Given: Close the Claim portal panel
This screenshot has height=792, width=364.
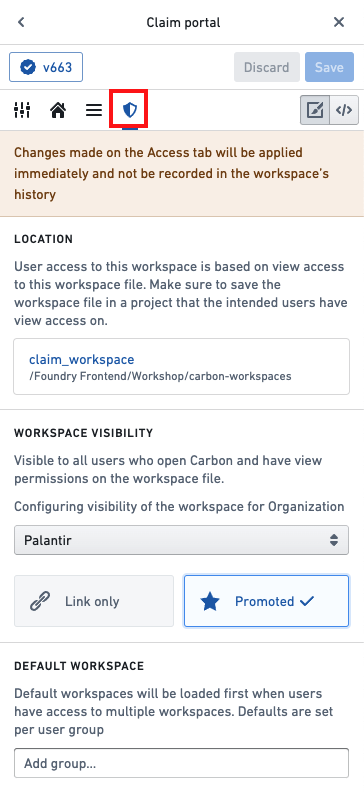Looking at the screenshot, I should [x=339, y=22].
